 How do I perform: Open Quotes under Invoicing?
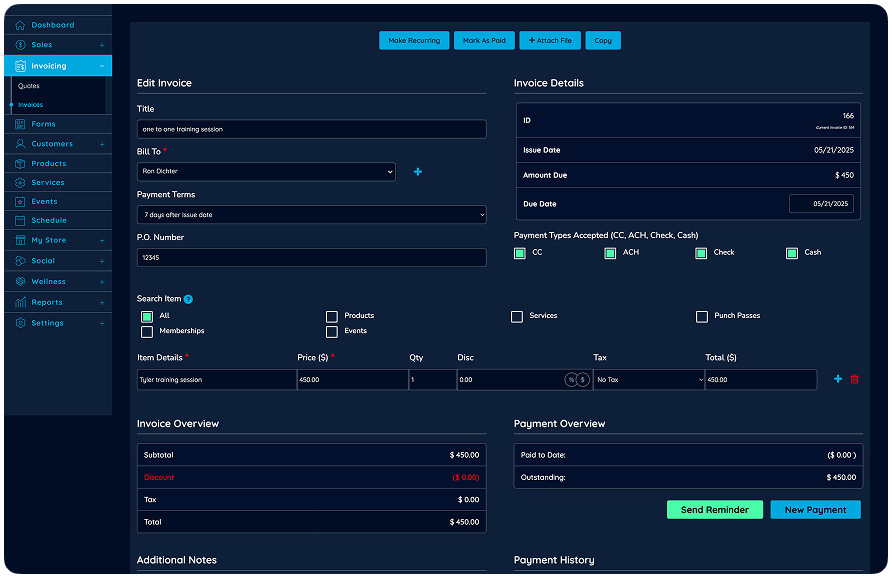coord(28,86)
